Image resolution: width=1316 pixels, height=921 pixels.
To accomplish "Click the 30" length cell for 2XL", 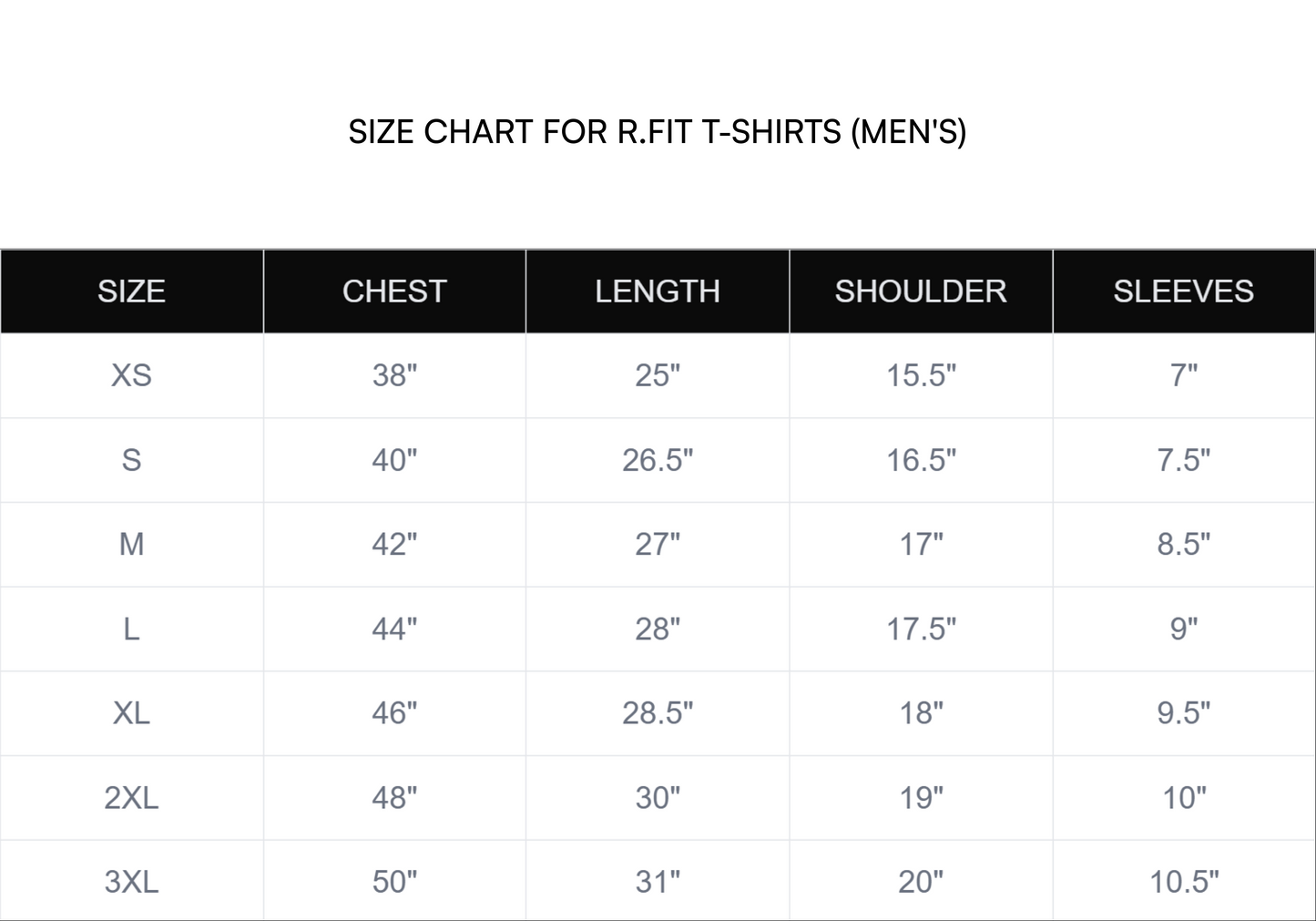I will click(658, 798).
